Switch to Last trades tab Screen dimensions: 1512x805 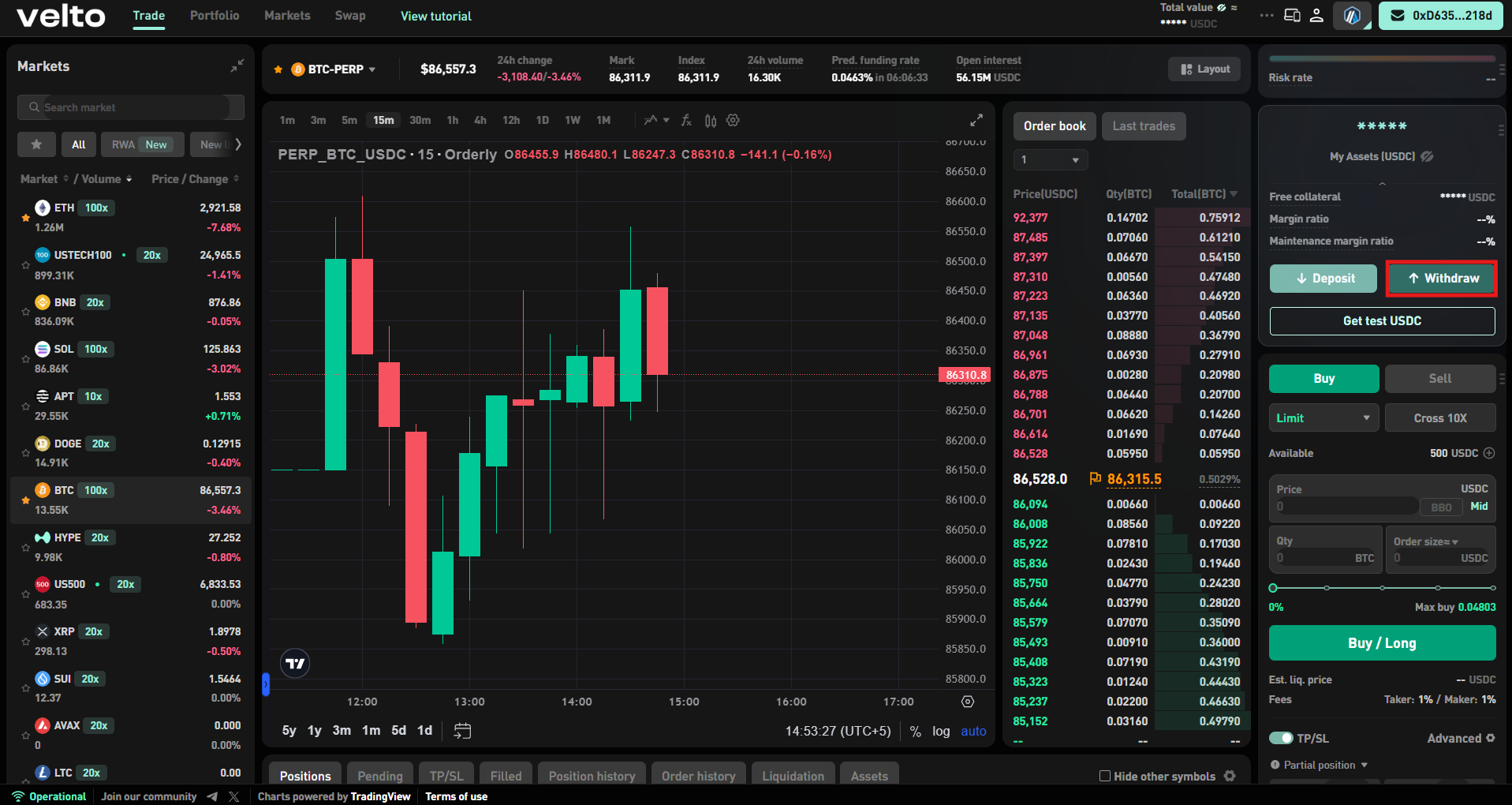1144,125
